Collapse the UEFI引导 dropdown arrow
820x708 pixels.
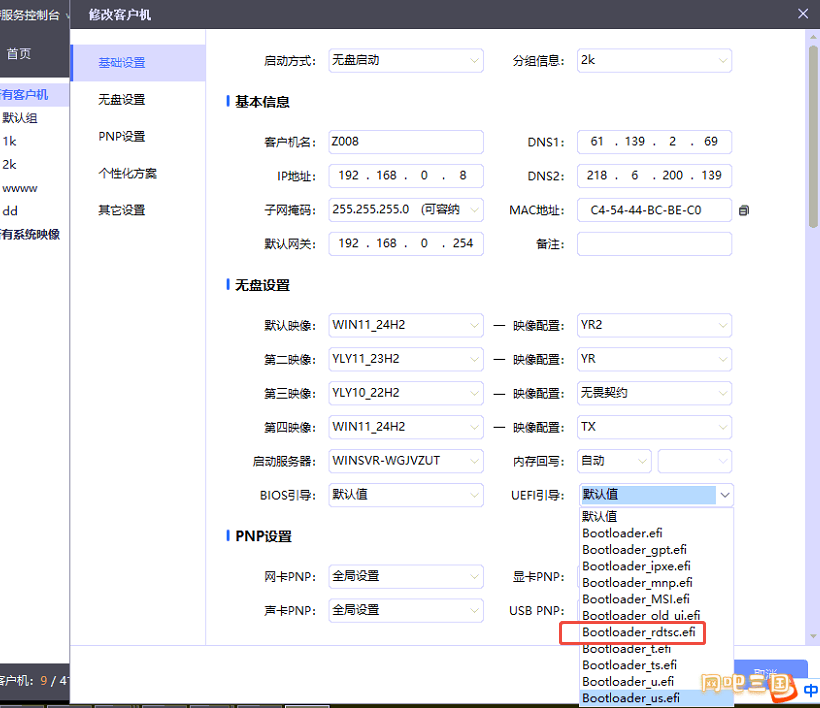point(725,495)
